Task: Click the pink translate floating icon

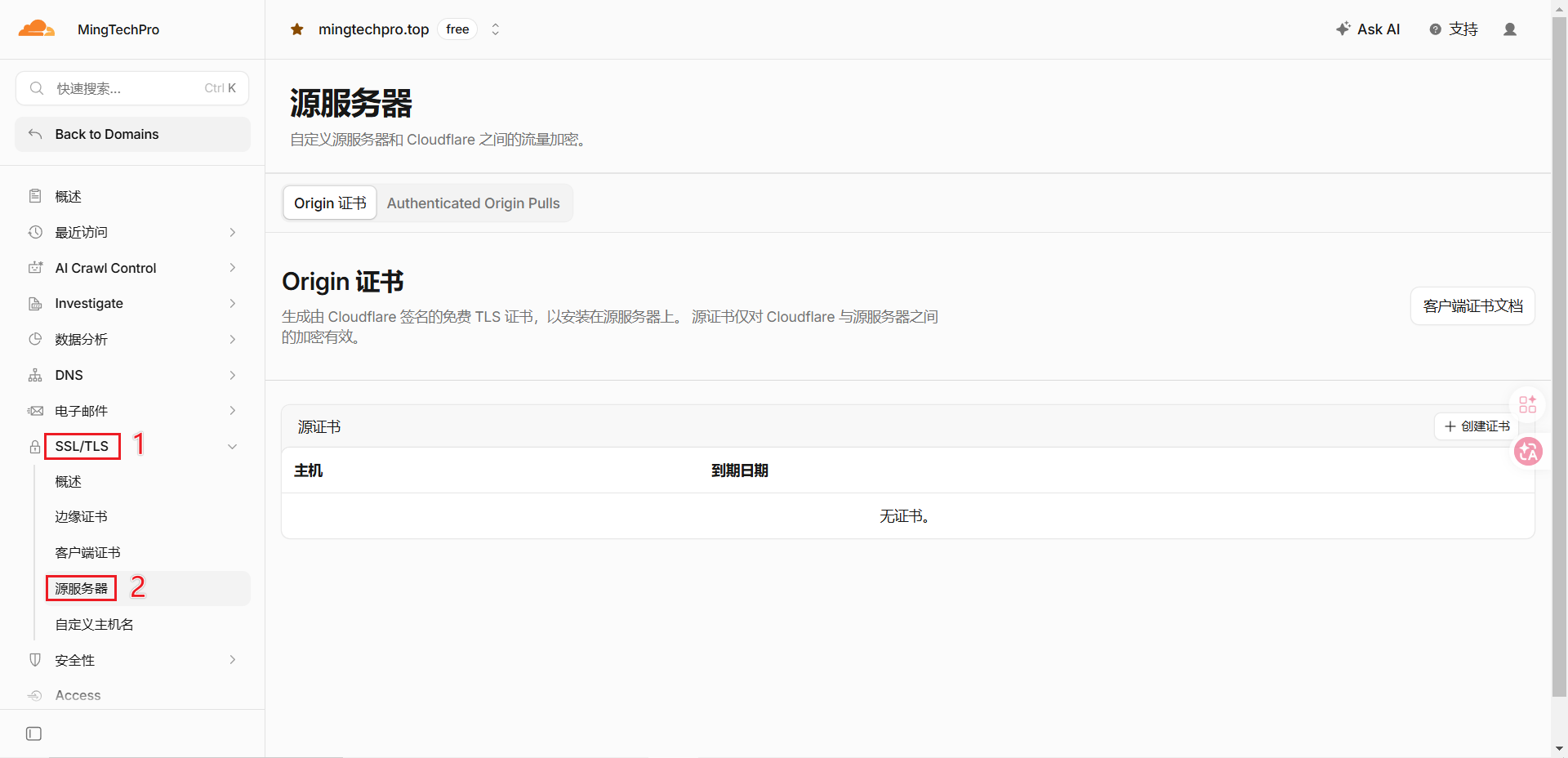Action: pyautogui.click(x=1528, y=451)
